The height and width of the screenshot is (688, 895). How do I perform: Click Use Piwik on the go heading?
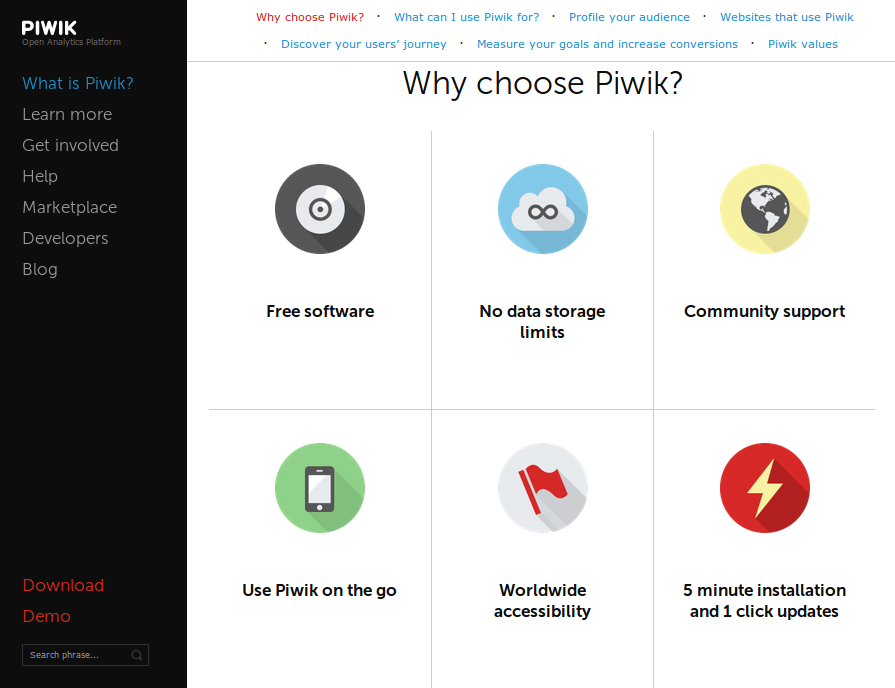(319, 590)
